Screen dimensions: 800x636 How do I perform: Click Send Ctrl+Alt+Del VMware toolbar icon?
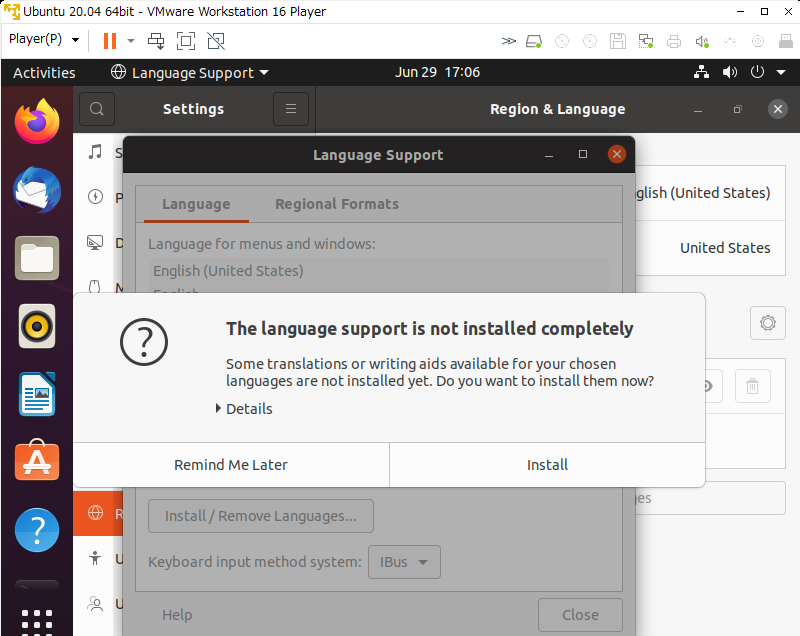click(156, 41)
